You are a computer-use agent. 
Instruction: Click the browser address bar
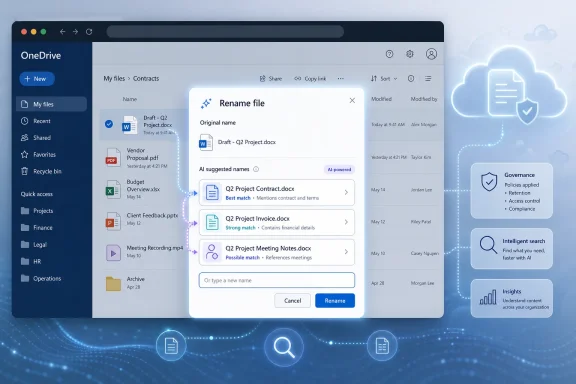click(225, 32)
